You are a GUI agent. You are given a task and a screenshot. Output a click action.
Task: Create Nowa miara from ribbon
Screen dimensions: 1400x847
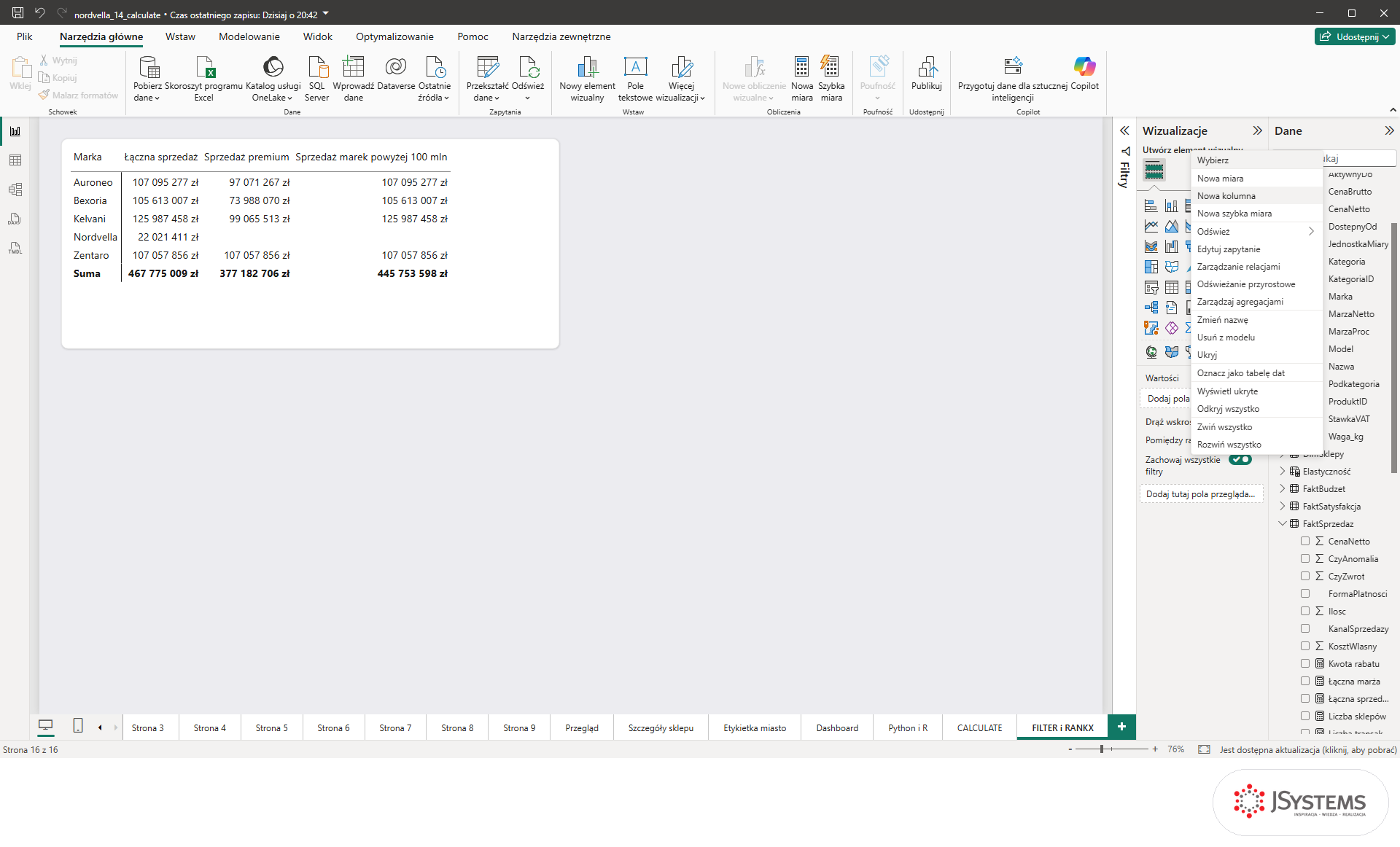click(x=801, y=67)
